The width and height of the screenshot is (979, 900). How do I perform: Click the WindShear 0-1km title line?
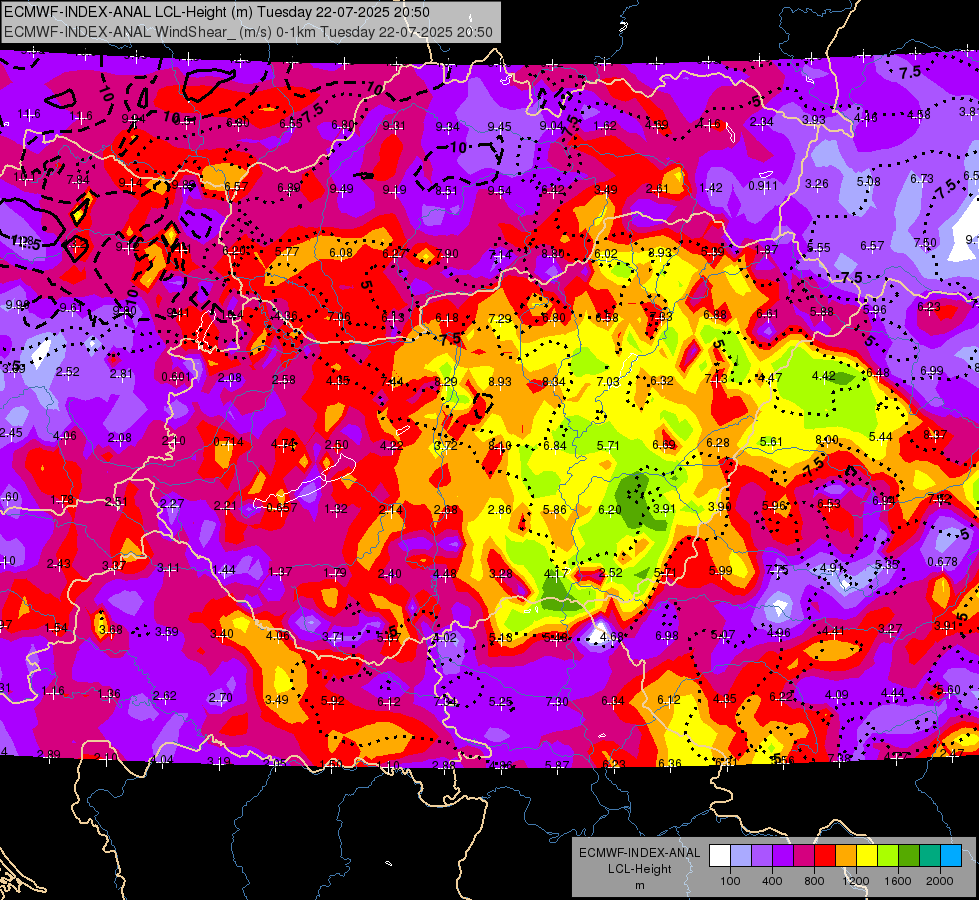[248, 32]
